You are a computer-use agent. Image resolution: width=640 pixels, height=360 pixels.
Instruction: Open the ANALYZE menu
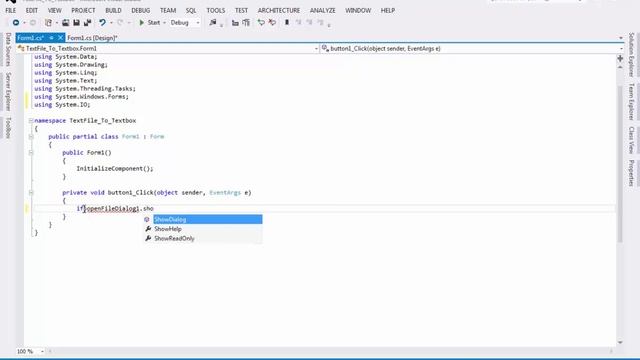click(x=323, y=10)
